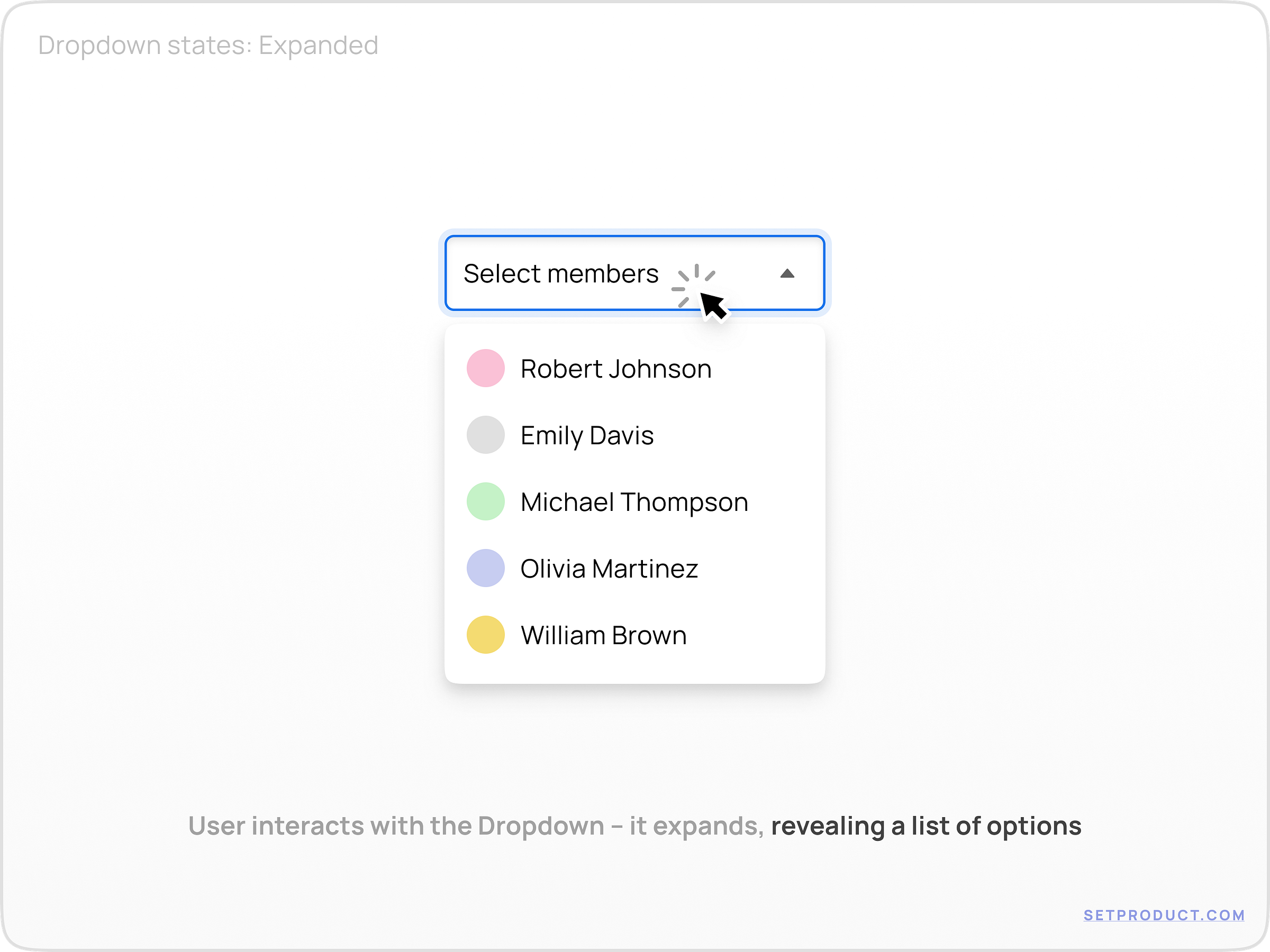The height and width of the screenshot is (952, 1270).
Task: Click William Brown's yellow avatar circle
Action: pyautogui.click(x=485, y=634)
